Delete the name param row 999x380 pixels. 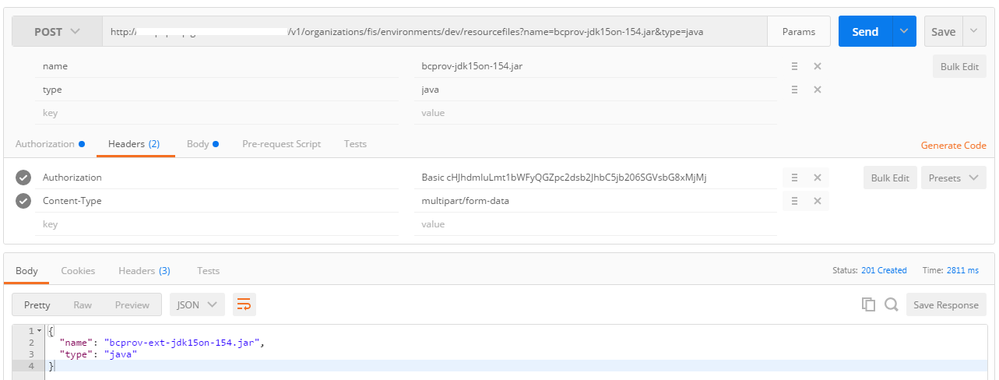817,66
